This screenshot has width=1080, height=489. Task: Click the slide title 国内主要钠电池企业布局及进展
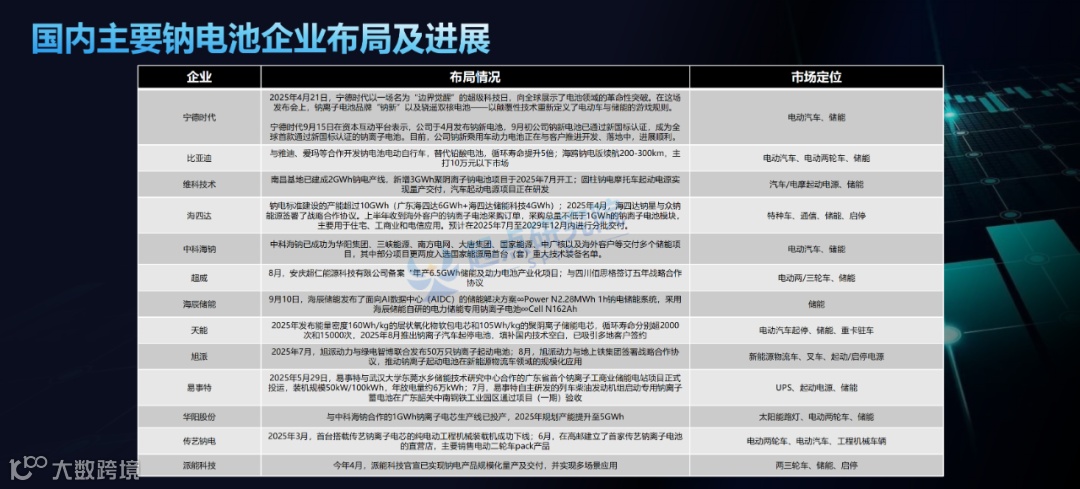click(261, 38)
